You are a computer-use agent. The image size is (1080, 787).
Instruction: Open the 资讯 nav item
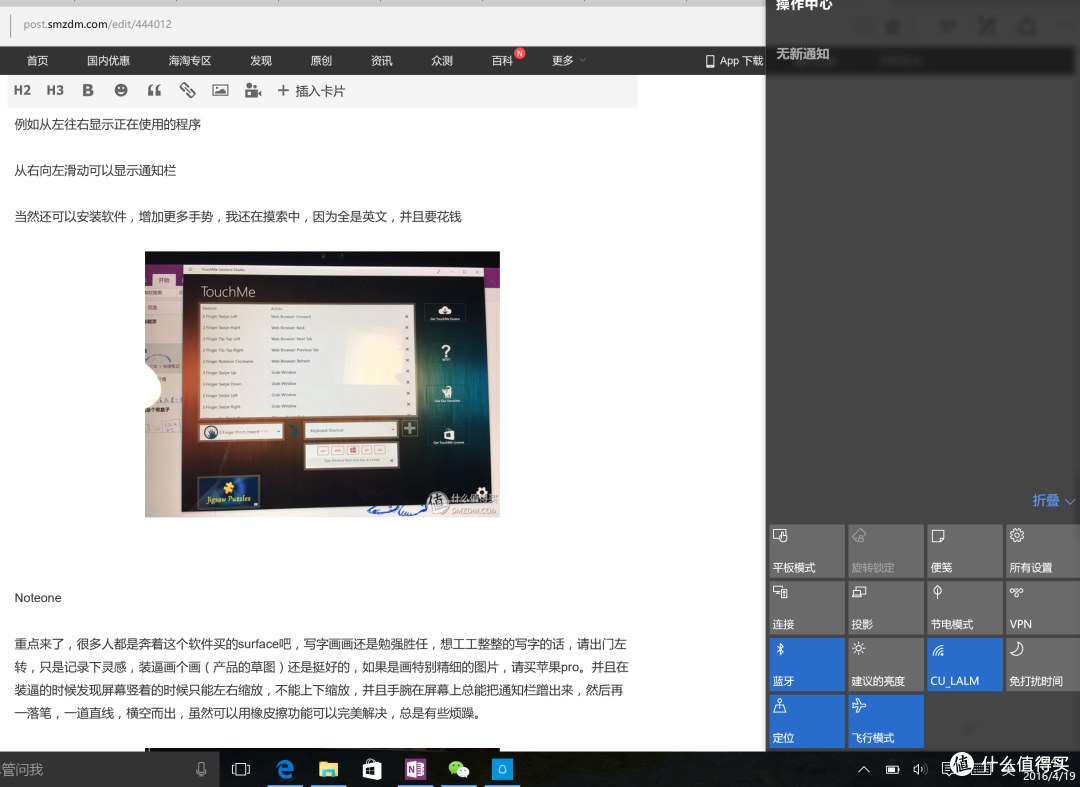382,61
